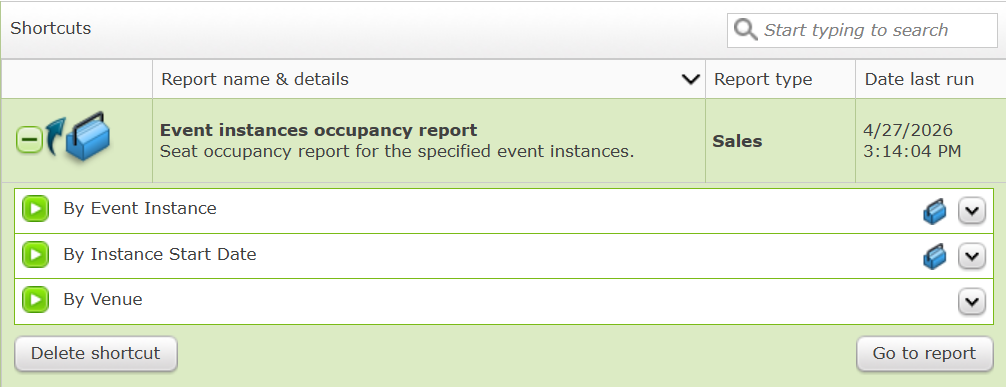Select the By Venue text
The image size is (1006, 387).
click(103, 300)
